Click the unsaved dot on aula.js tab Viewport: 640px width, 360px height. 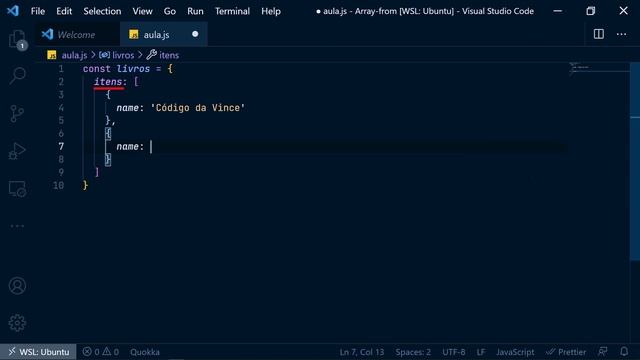coord(195,34)
